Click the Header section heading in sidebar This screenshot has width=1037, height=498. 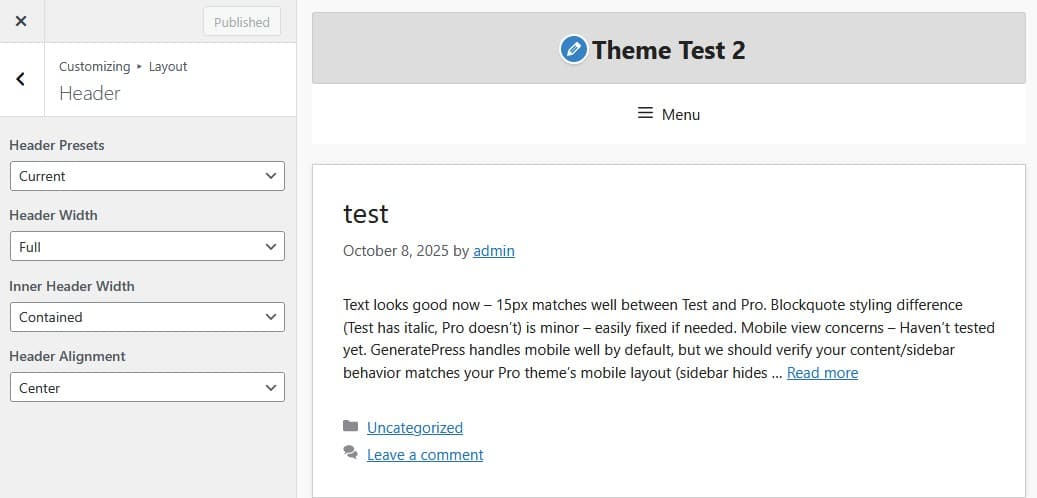click(90, 93)
